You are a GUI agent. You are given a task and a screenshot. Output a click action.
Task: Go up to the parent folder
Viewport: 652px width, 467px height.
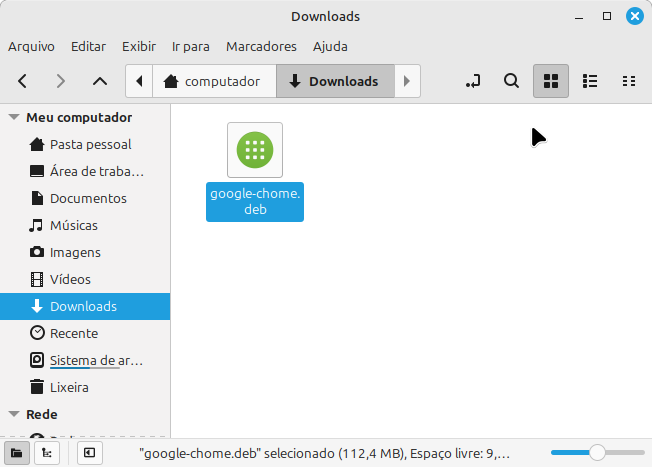point(99,81)
